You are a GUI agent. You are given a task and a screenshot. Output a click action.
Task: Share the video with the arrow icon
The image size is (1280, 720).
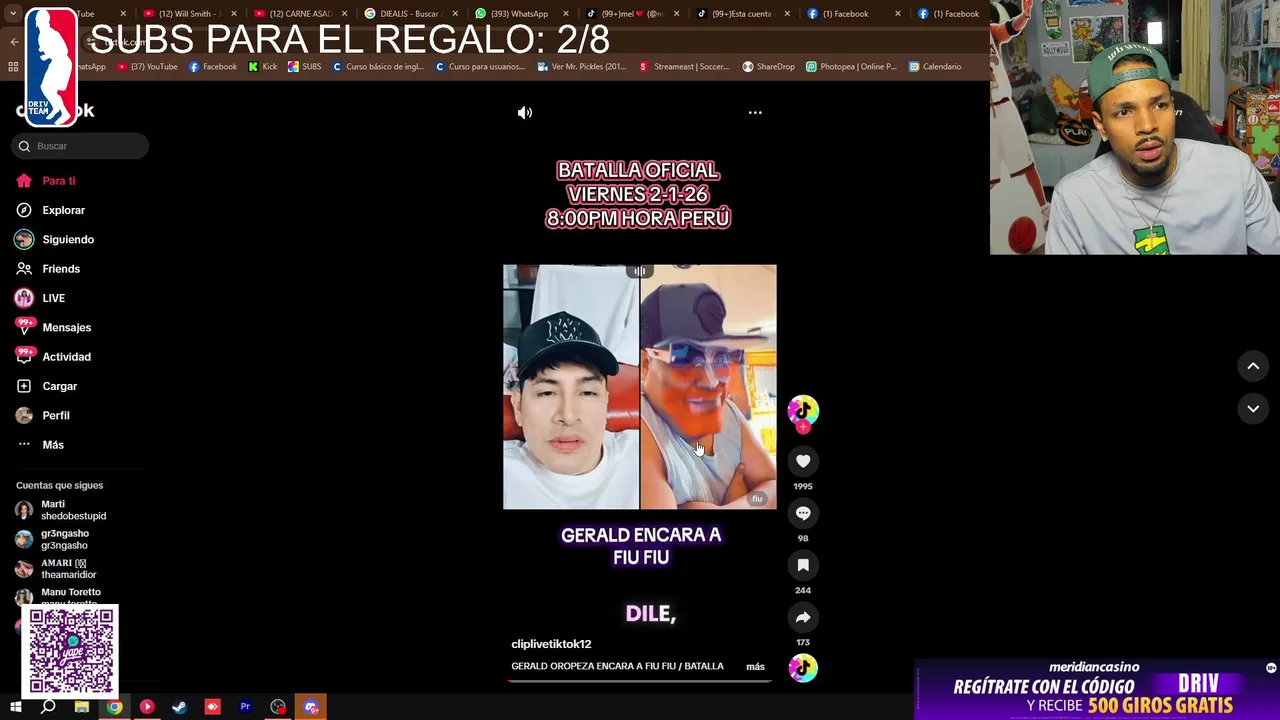tap(803, 617)
